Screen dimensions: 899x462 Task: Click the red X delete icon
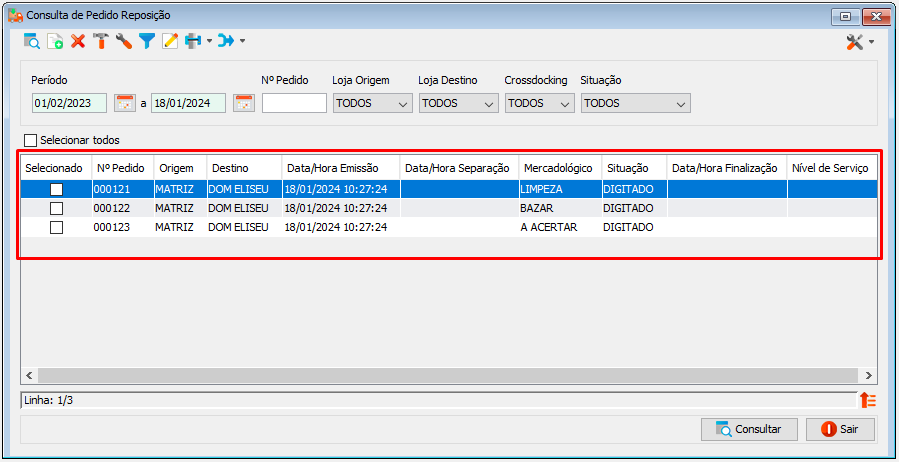click(78, 41)
